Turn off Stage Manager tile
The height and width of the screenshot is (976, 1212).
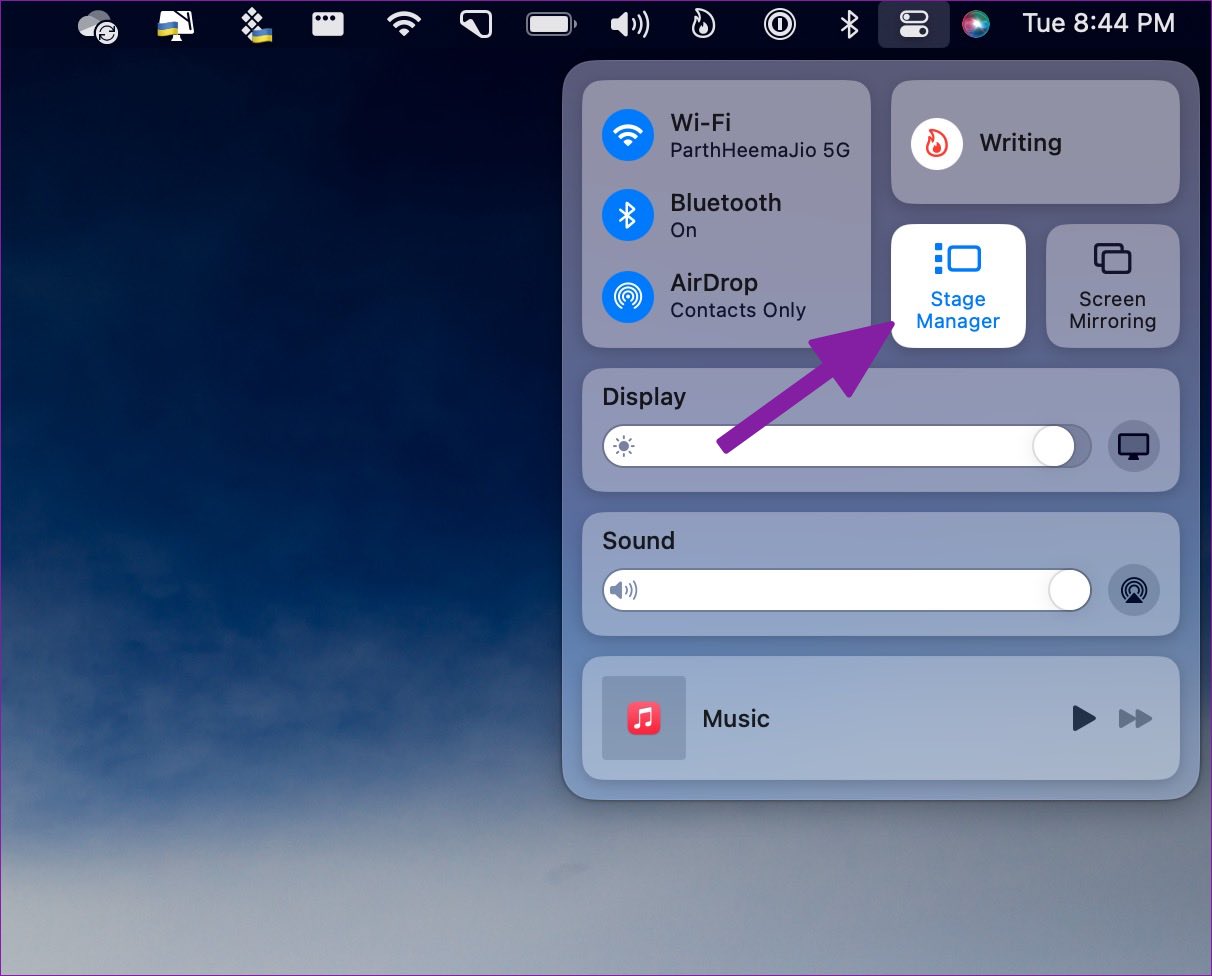958,286
